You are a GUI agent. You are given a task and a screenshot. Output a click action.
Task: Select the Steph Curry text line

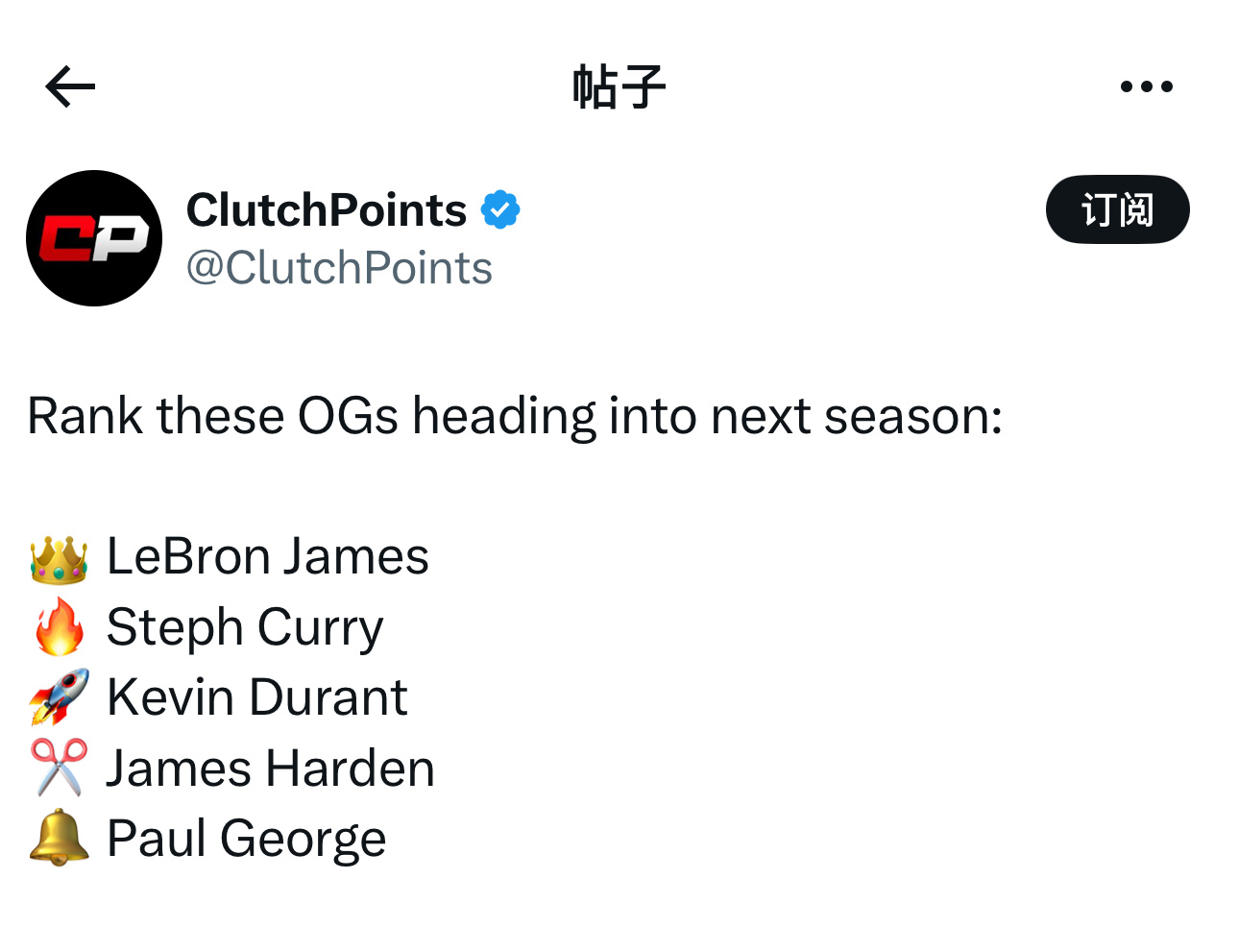click(244, 628)
